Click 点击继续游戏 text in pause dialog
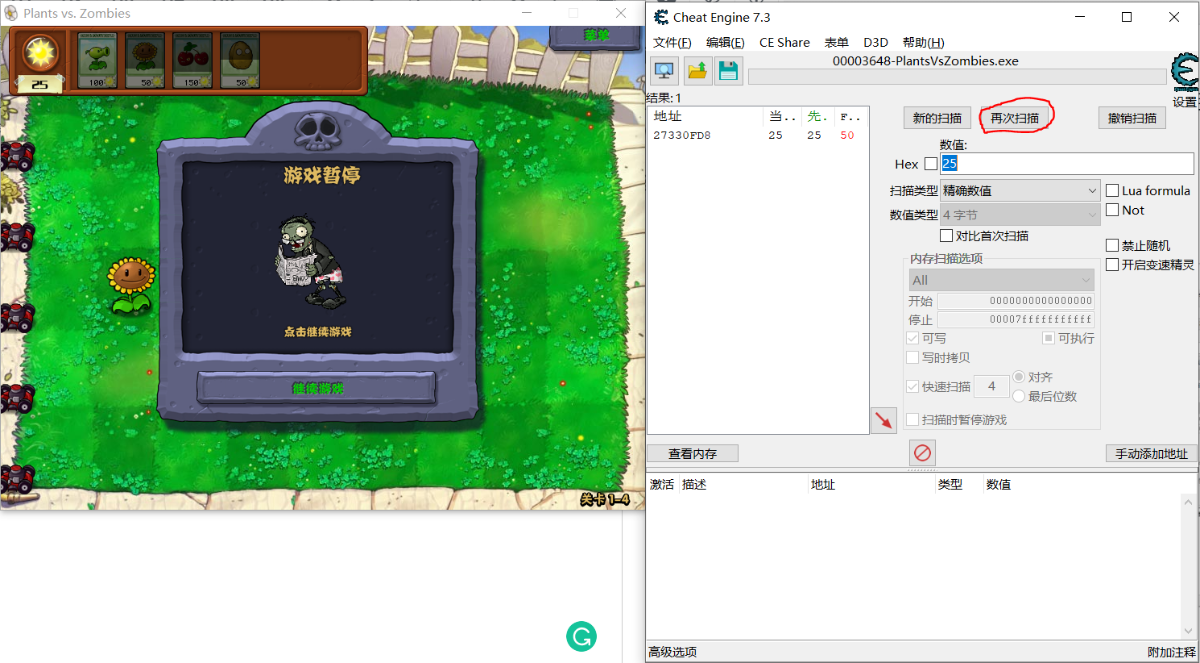The height and width of the screenshot is (663, 1200). coord(317,332)
